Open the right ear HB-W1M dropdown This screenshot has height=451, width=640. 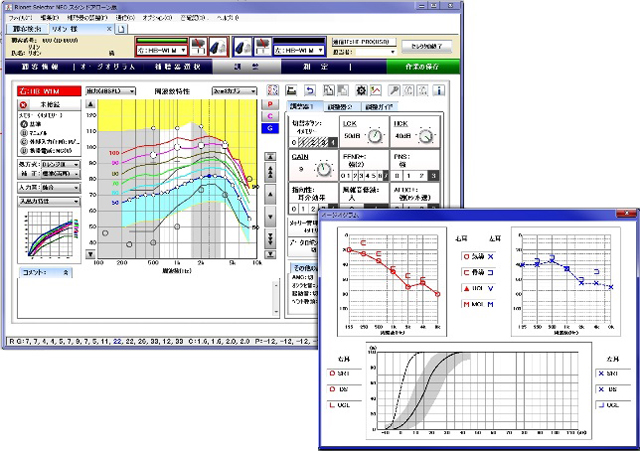(x=181, y=48)
